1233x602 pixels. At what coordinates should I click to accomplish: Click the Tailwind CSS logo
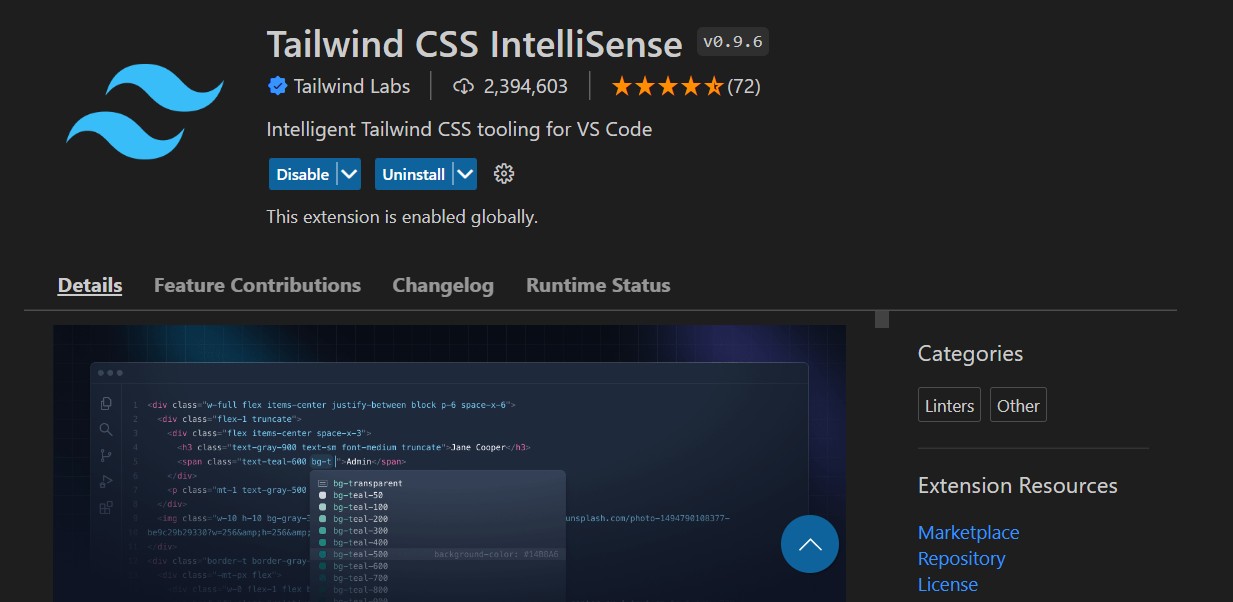click(x=145, y=112)
